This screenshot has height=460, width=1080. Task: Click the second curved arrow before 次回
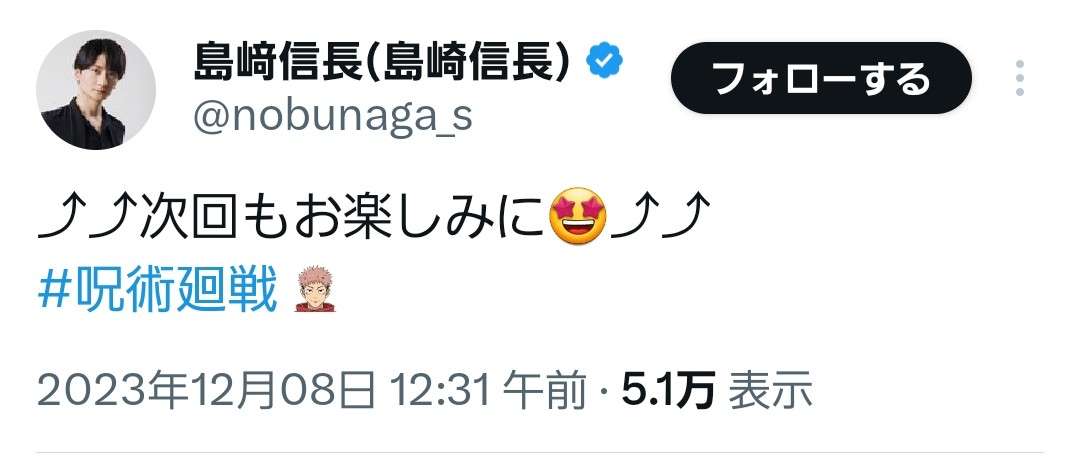click(113, 218)
